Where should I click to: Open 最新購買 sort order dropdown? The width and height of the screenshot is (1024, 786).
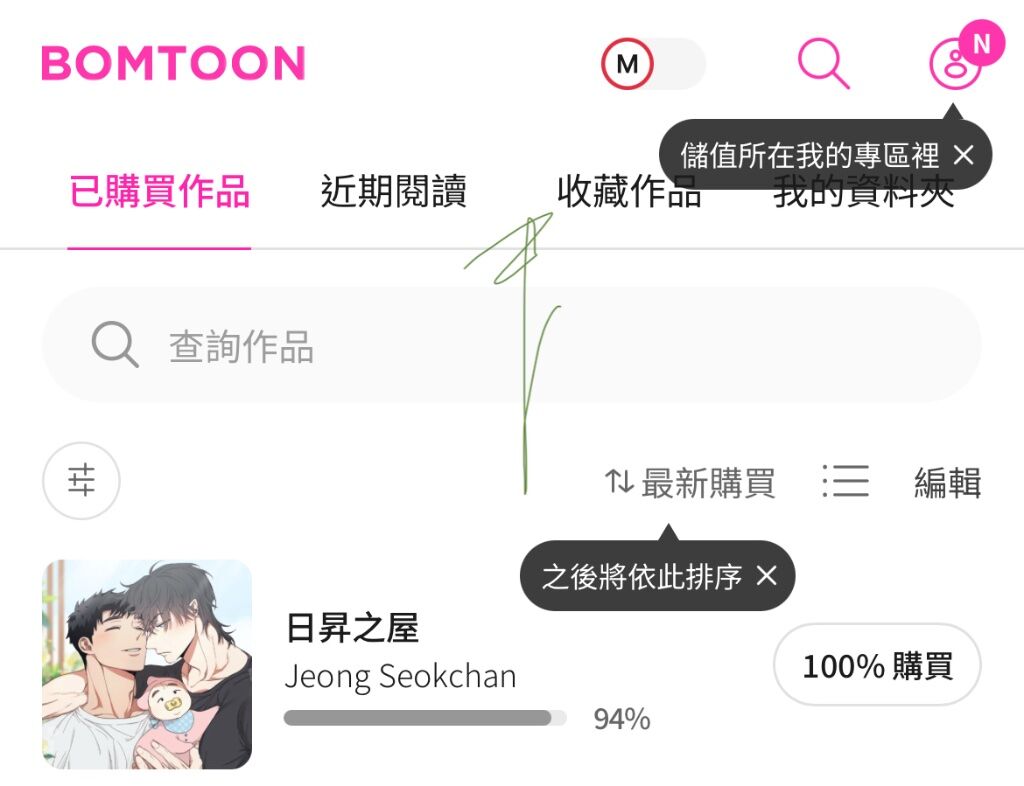[x=690, y=482]
